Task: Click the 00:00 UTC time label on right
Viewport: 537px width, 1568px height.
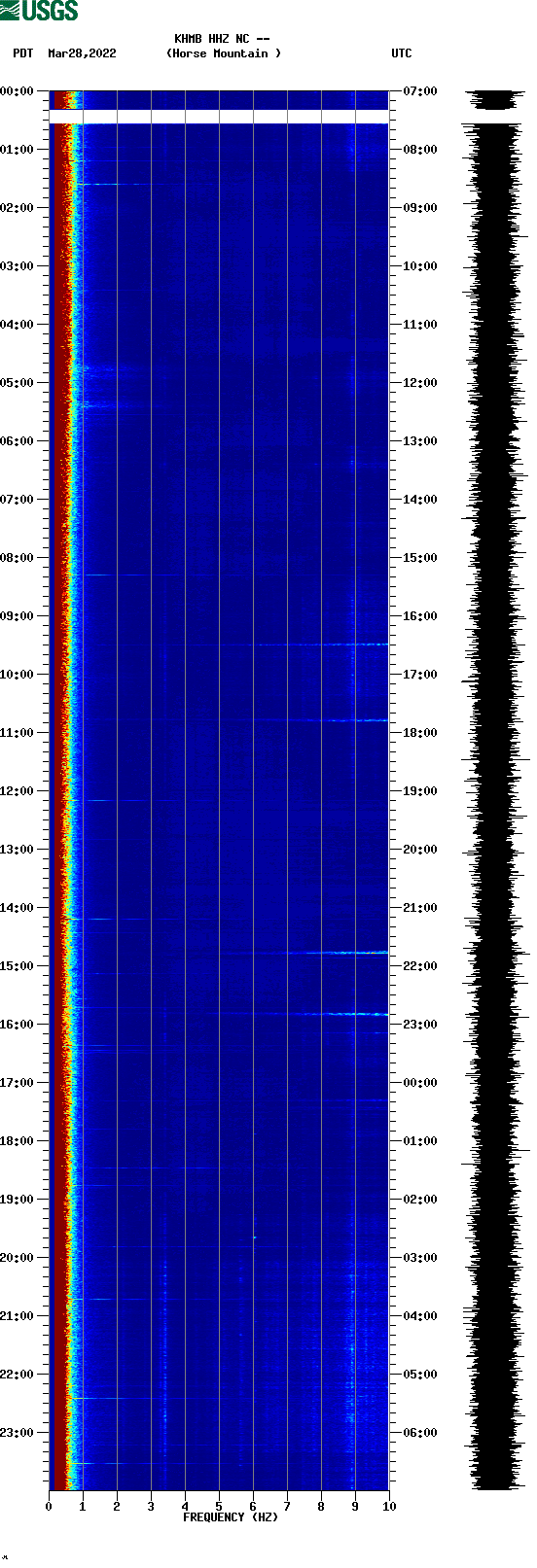Action: click(x=420, y=1083)
